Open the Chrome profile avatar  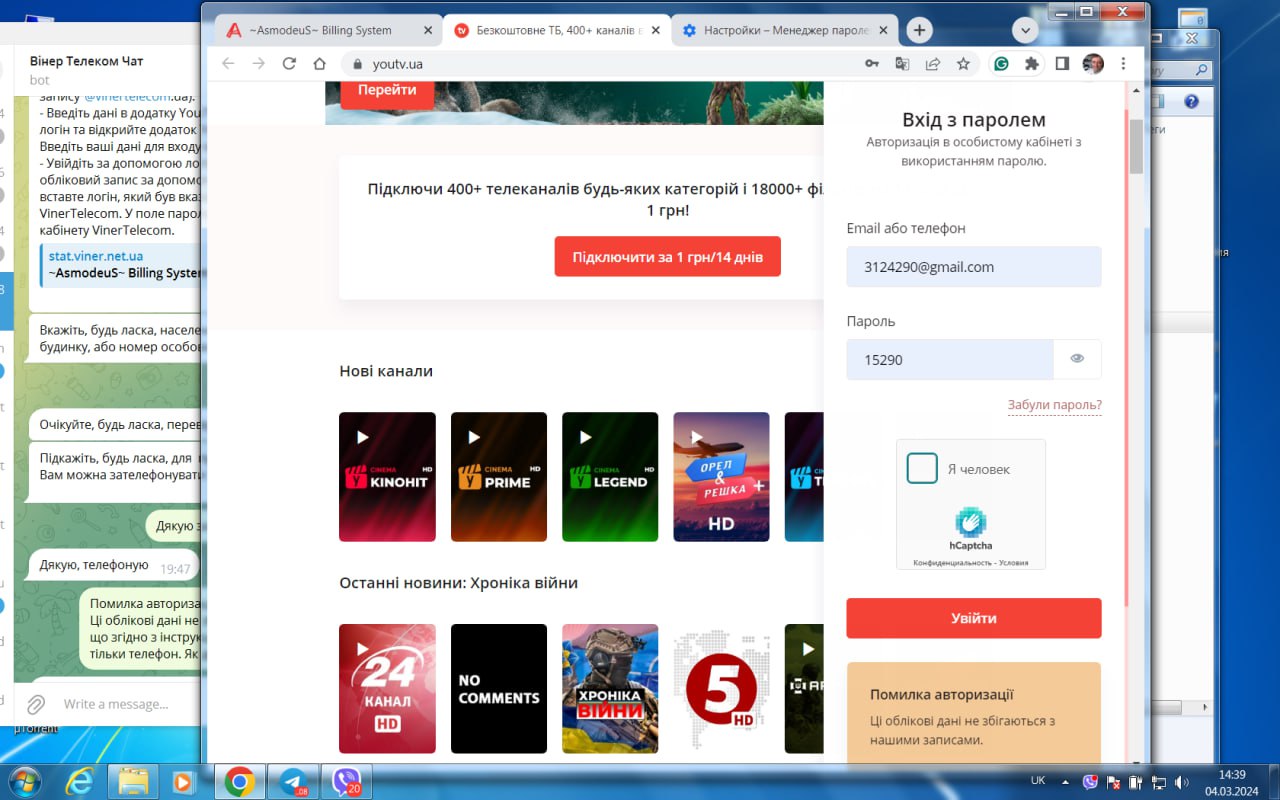tap(1093, 63)
